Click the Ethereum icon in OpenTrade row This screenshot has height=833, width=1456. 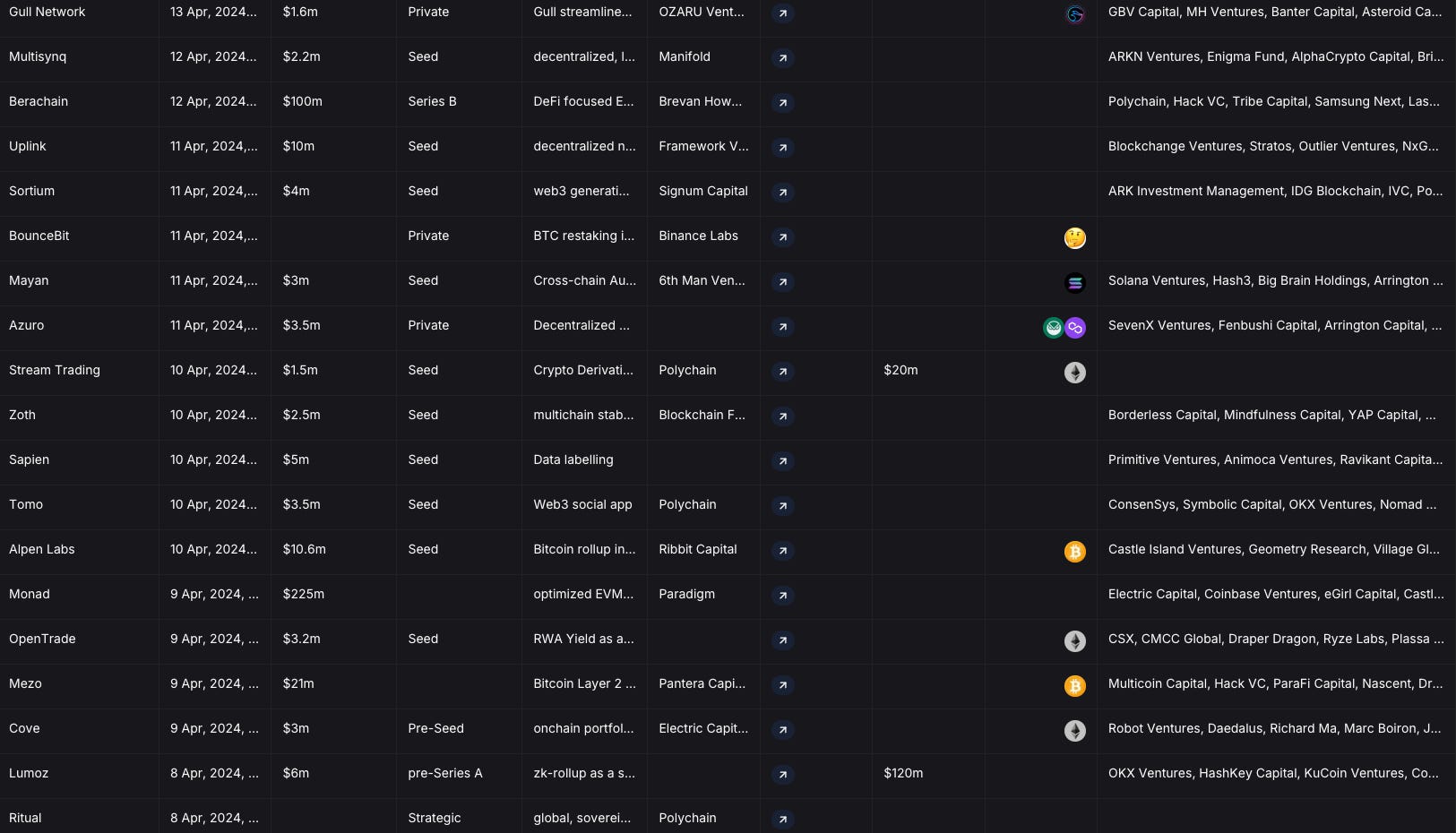pos(1075,641)
